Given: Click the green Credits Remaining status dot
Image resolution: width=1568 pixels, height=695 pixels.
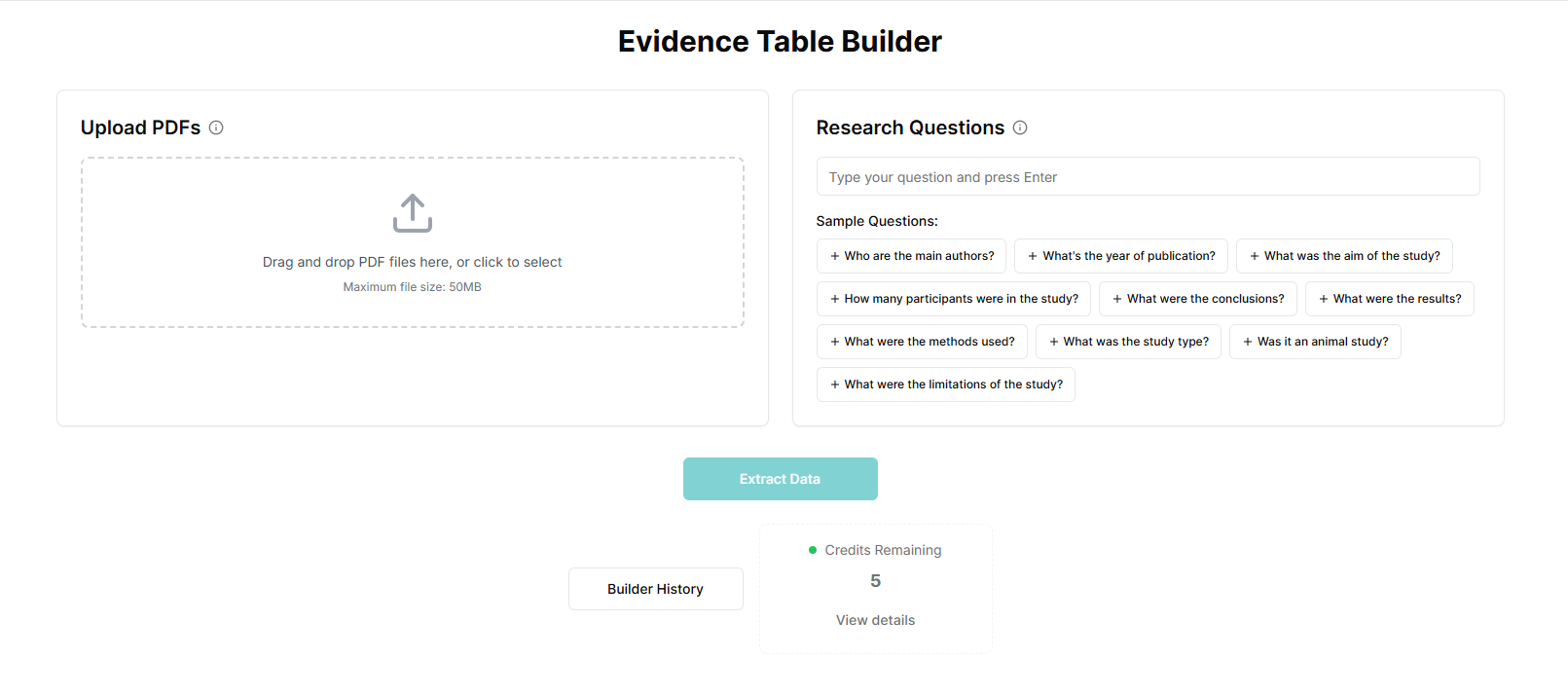Looking at the screenshot, I should 813,550.
